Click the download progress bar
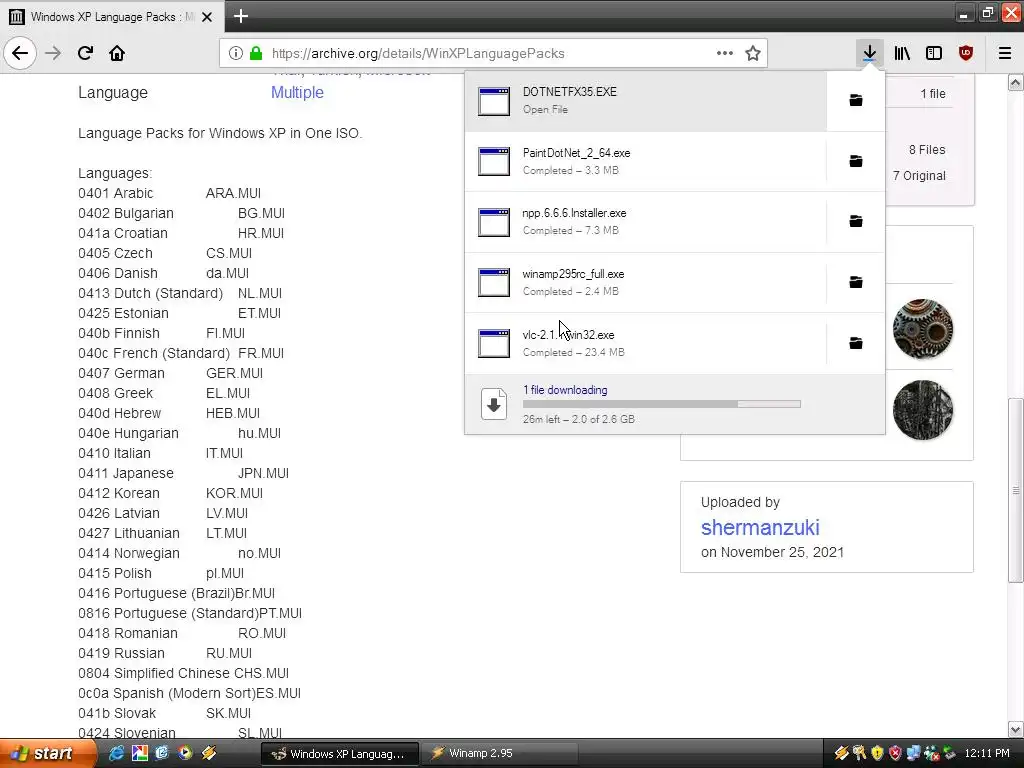This screenshot has width=1024, height=768. coord(662,404)
